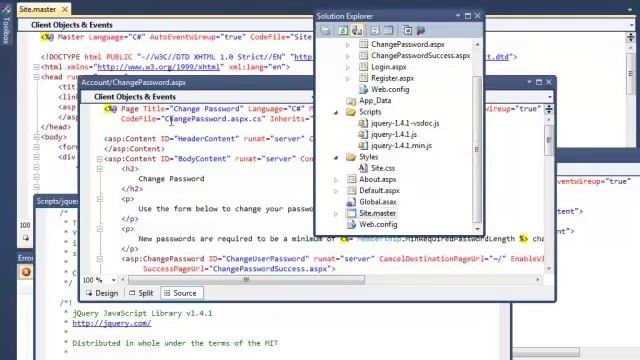Click the split-pane handle icon in ChangePassword.aspx editor
This screenshot has height=360, width=640.
click(549, 109)
